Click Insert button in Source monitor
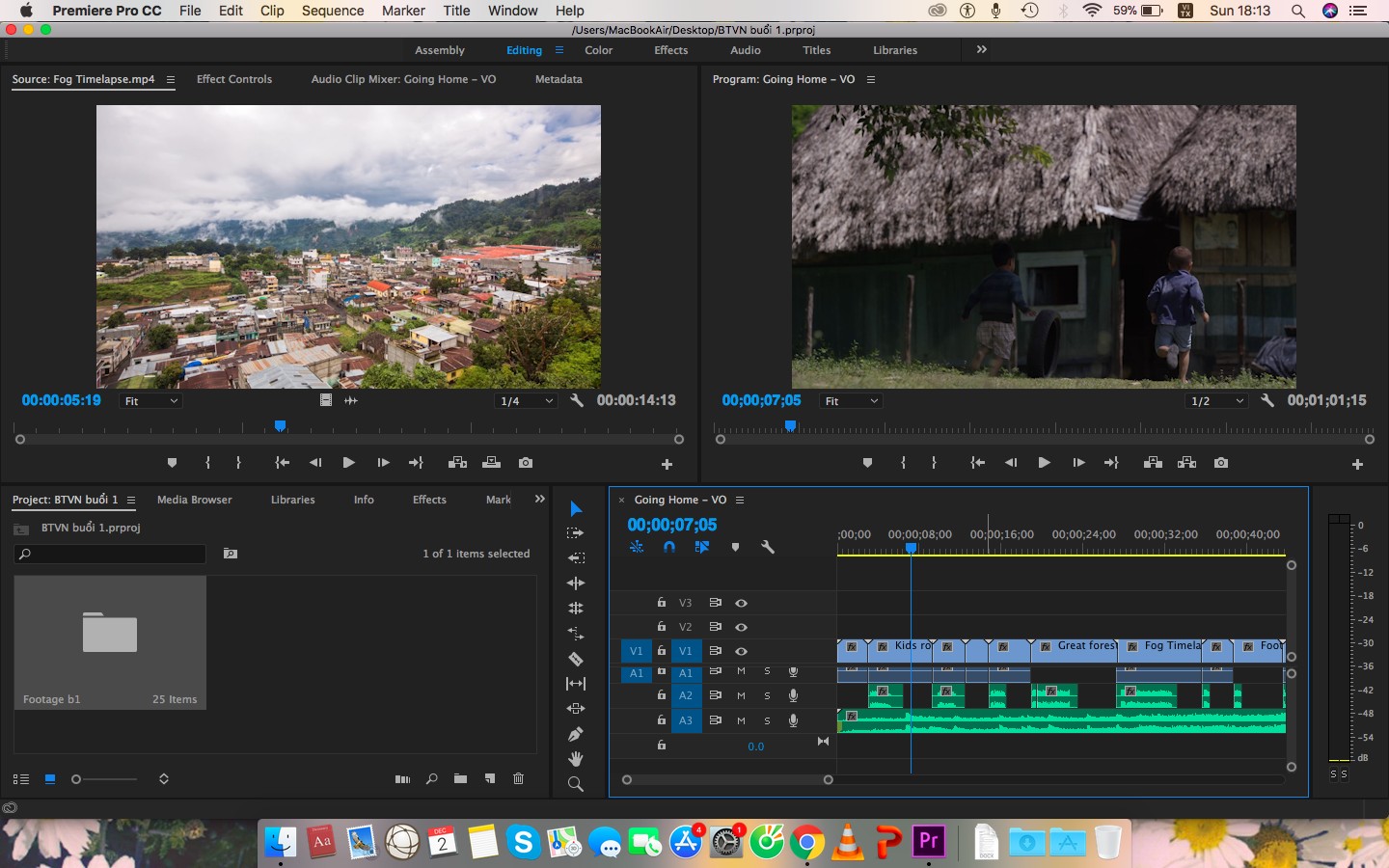The image size is (1389, 868). [457, 463]
